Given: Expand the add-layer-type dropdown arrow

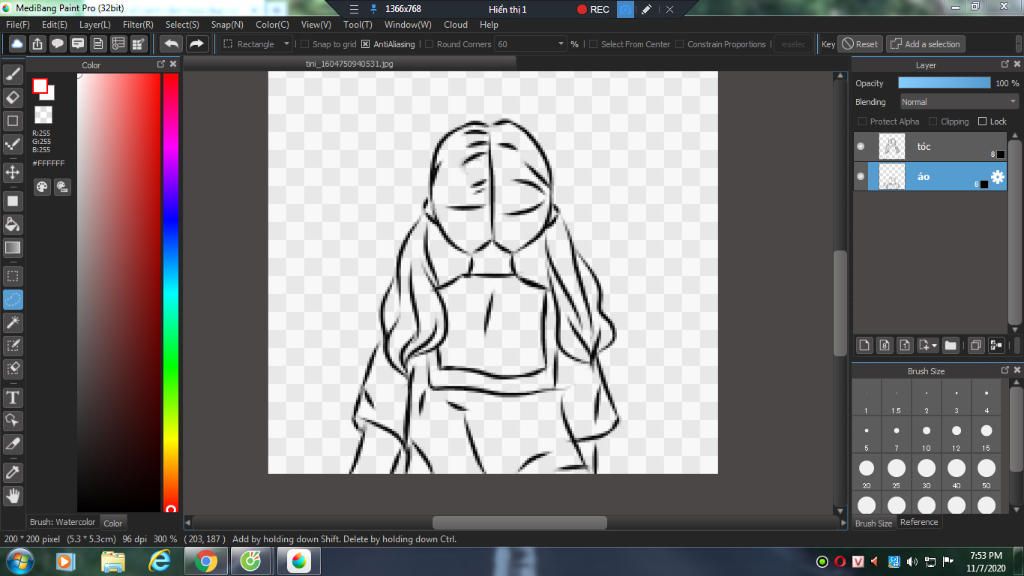Looking at the screenshot, I should 935,345.
